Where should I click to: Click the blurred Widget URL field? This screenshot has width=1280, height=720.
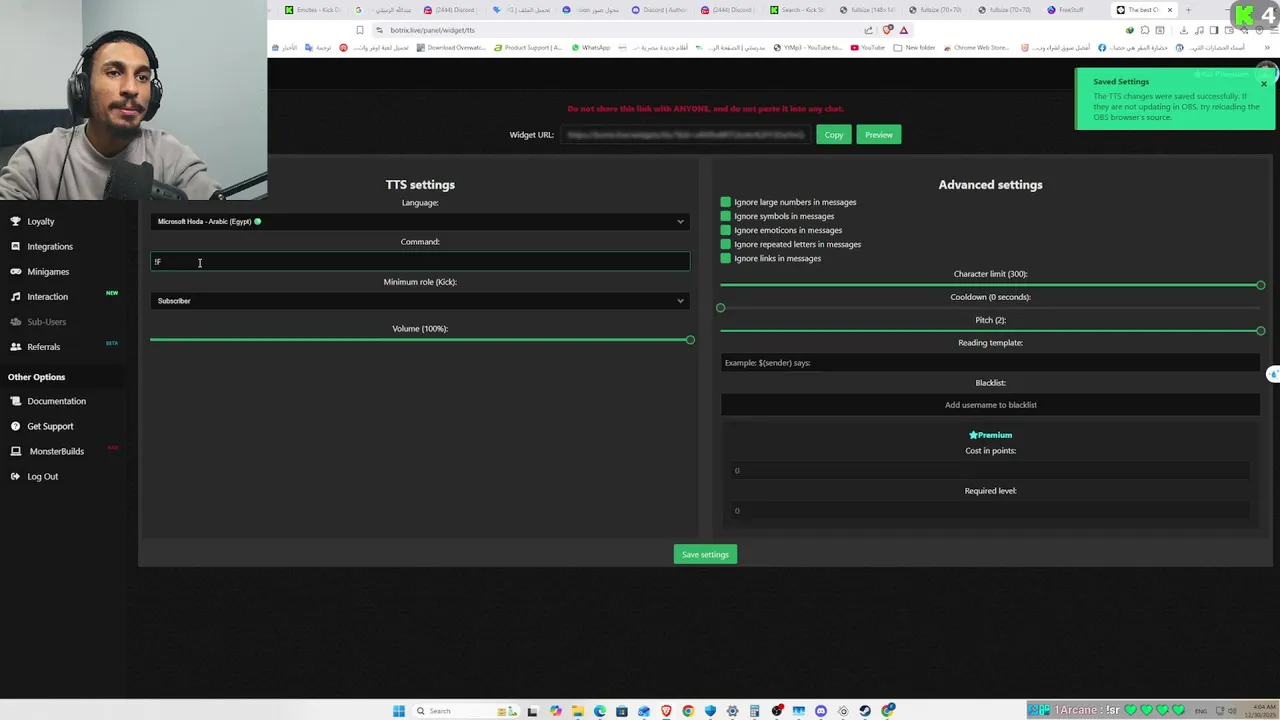tap(685, 134)
